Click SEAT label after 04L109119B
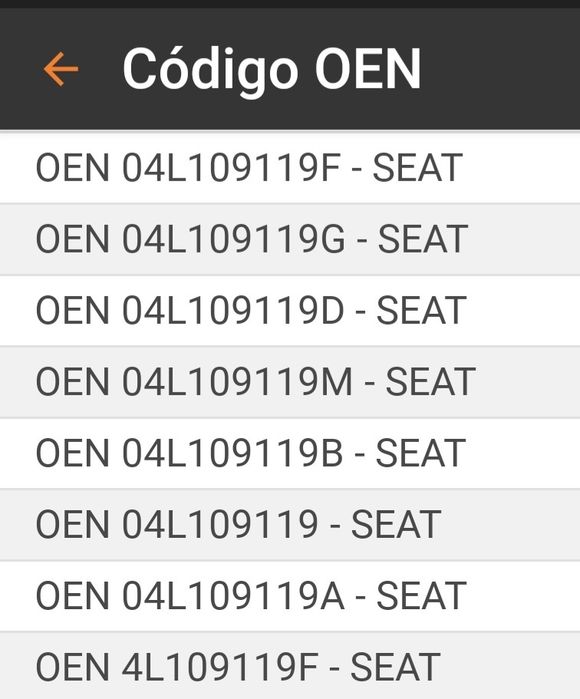This screenshot has width=580, height=699. tap(421, 453)
